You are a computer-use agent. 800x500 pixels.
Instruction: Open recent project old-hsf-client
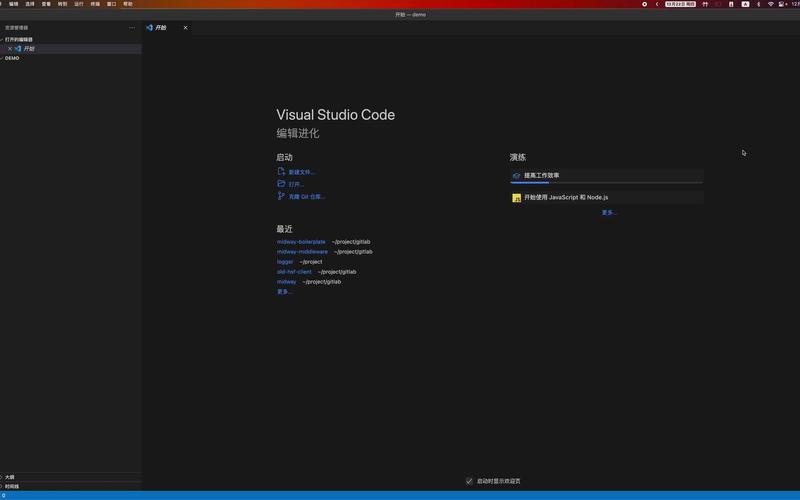pyautogui.click(x=294, y=272)
